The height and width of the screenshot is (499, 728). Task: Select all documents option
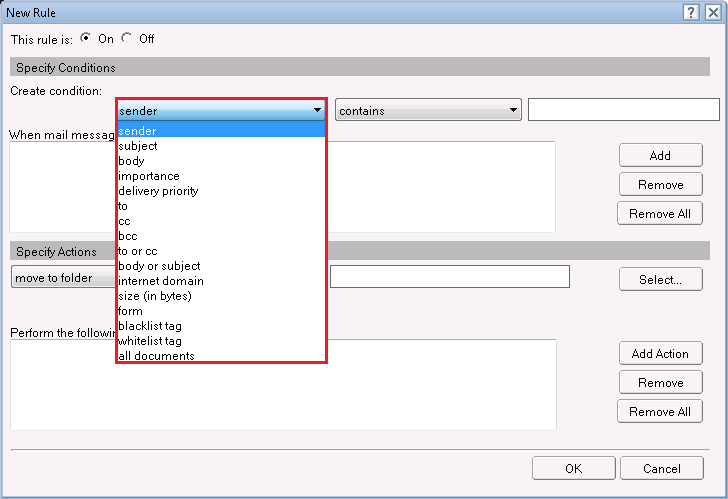pyautogui.click(x=156, y=356)
